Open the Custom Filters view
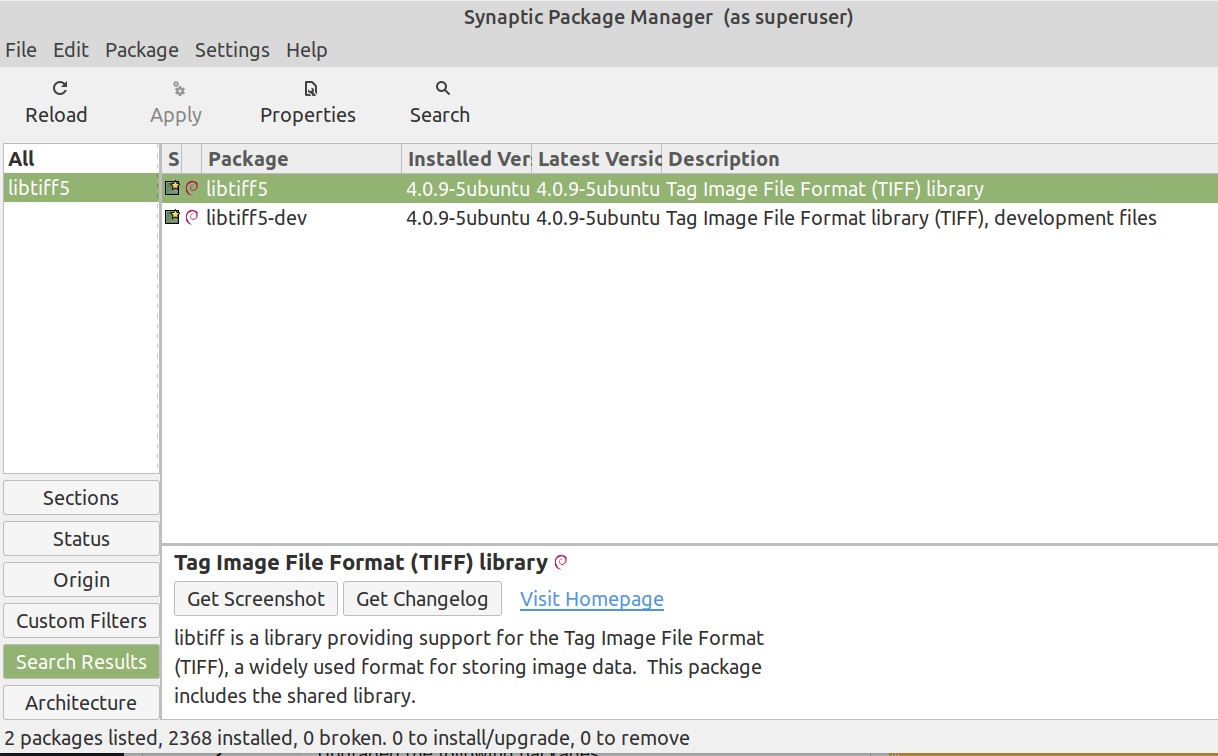 [x=81, y=621]
